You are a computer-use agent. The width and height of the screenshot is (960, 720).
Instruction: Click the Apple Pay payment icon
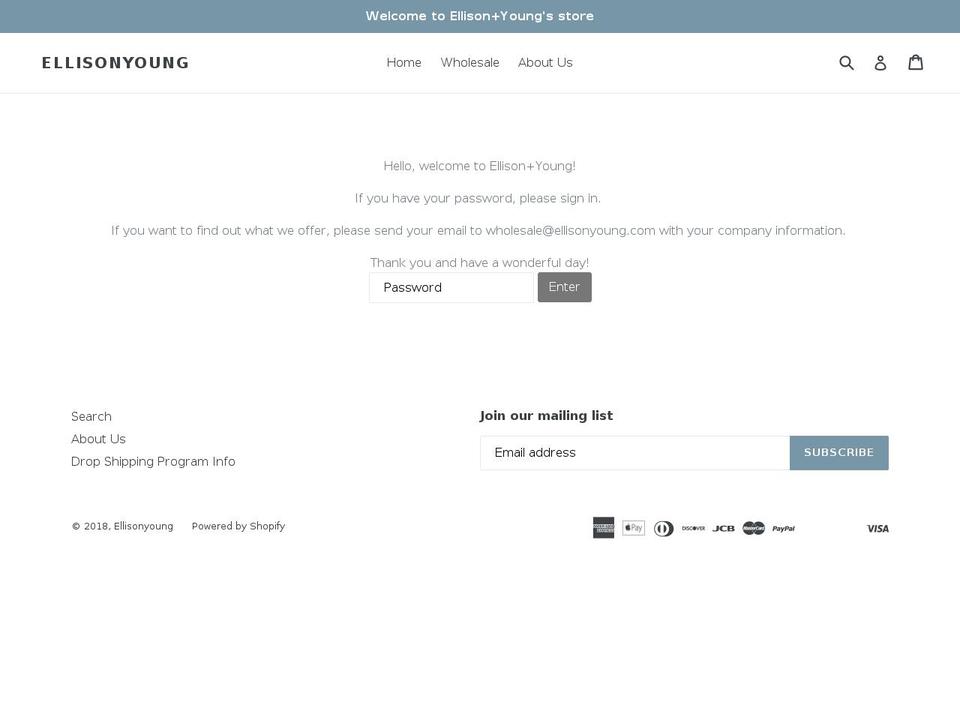pos(633,528)
